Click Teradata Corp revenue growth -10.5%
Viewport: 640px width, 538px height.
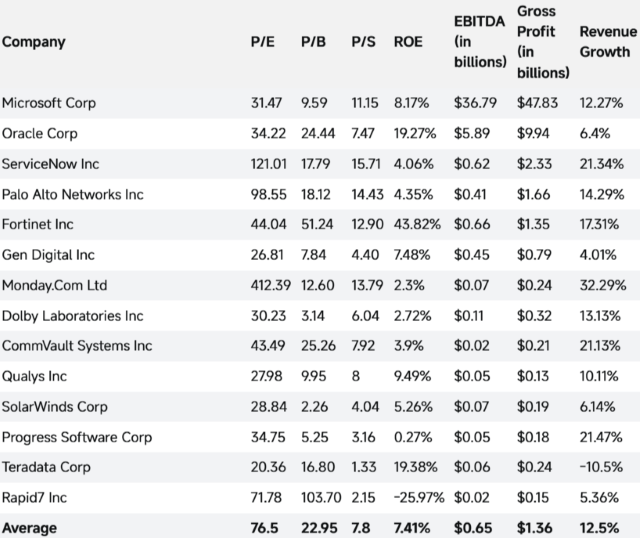coord(601,467)
